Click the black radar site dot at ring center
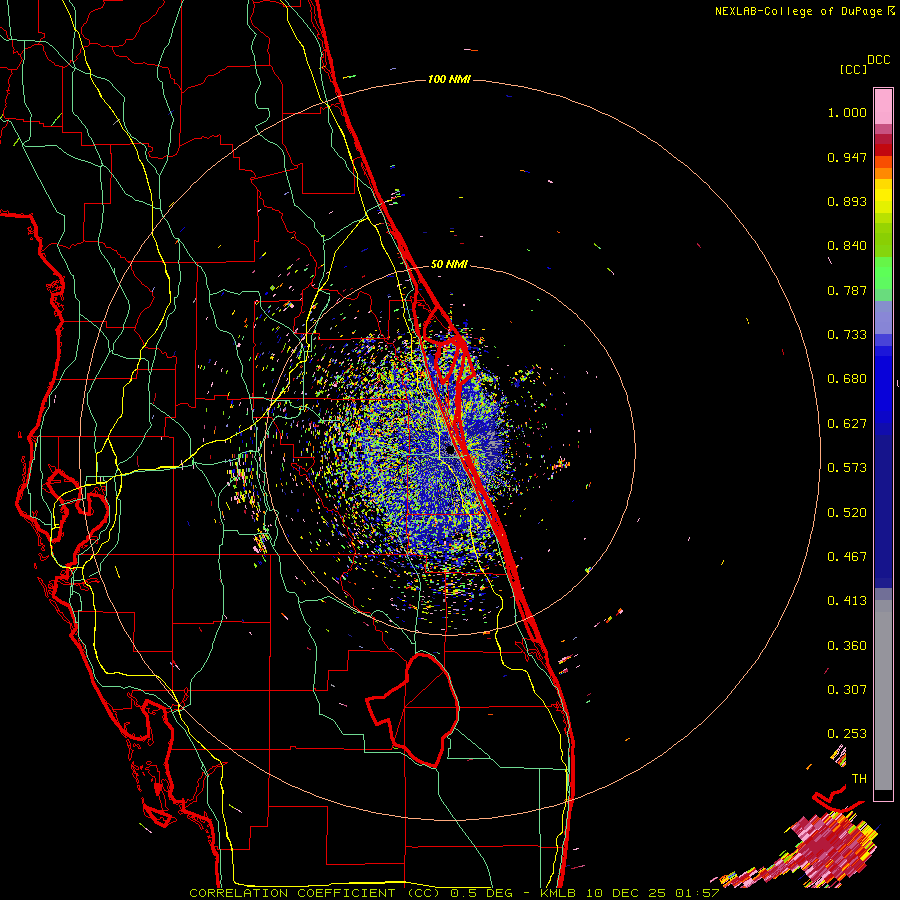 point(451,451)
